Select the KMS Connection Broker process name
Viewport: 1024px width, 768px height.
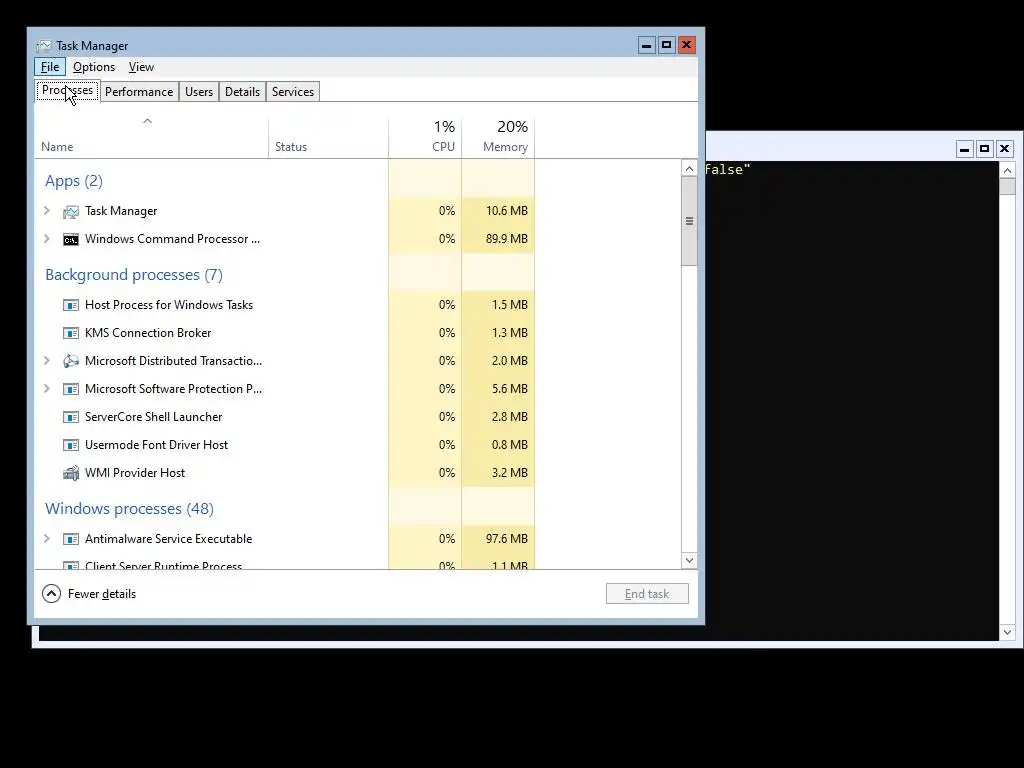[148, 333]
